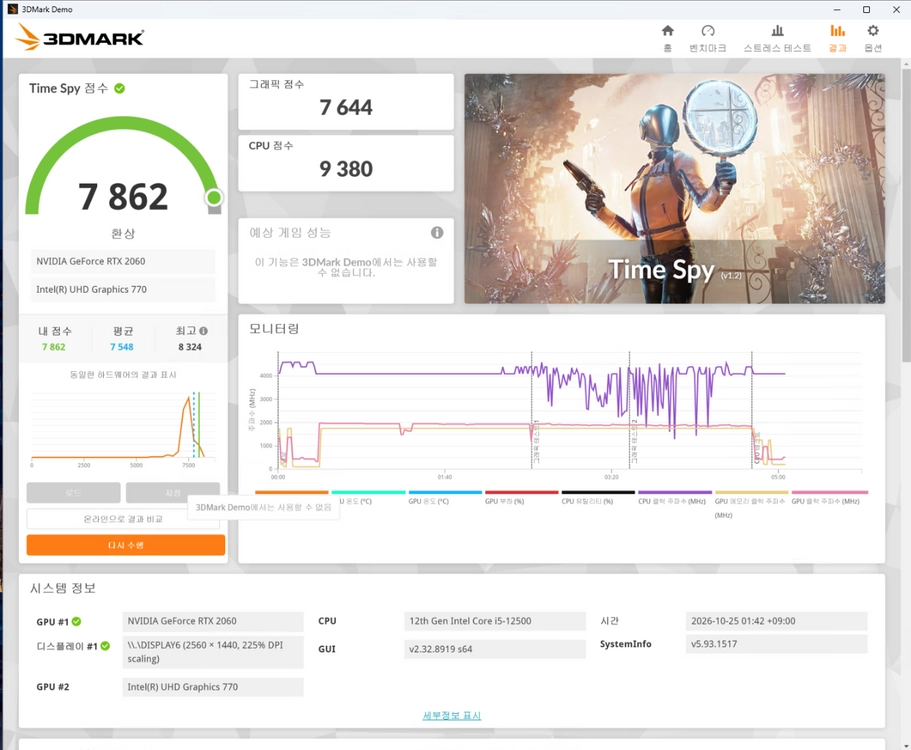The width and height of the screenshot is (911, 750).
Task: Click the 평균 average value 7 548
Action: (x=122, y=347)
